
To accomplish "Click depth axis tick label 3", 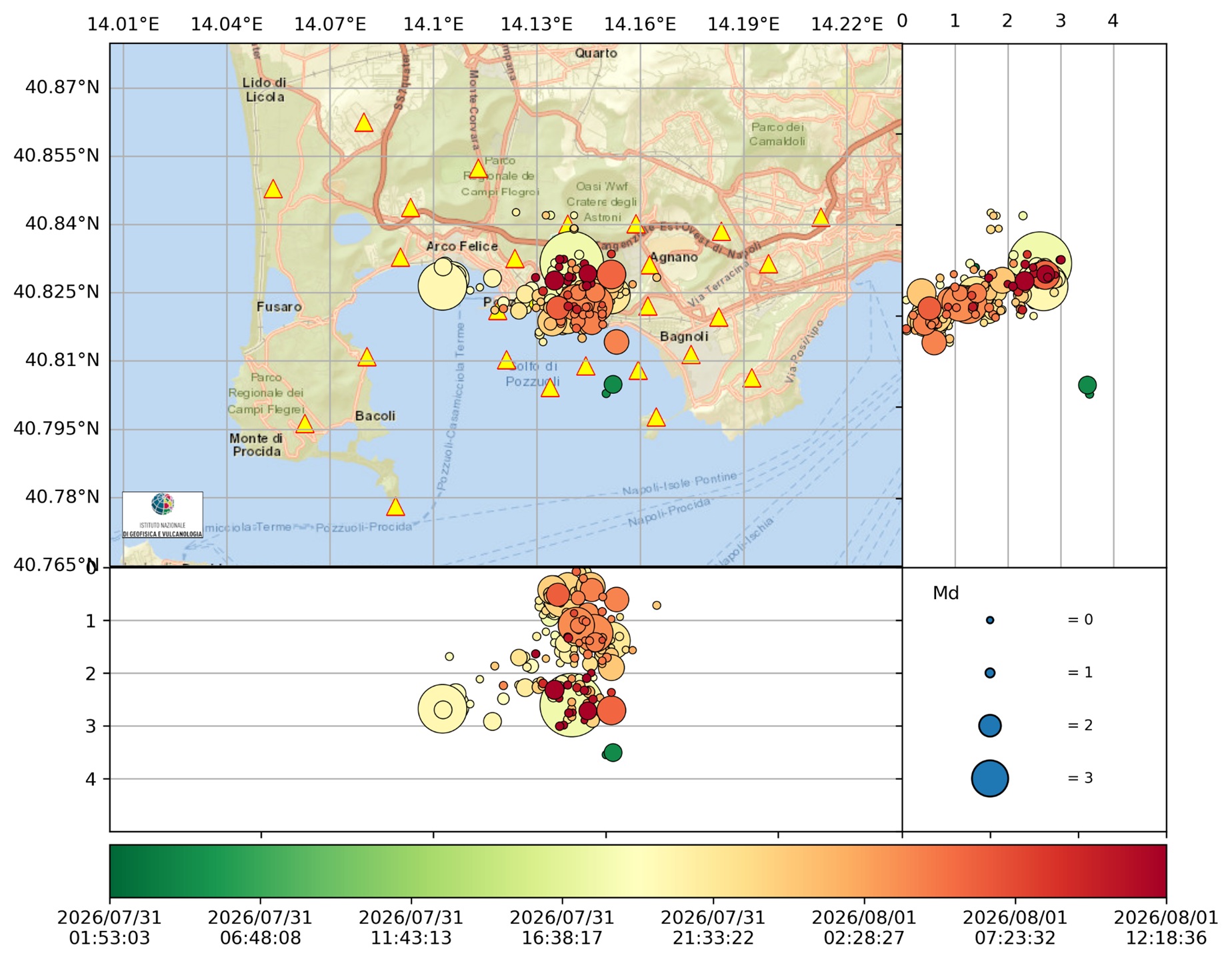I will tap(91, 726).
